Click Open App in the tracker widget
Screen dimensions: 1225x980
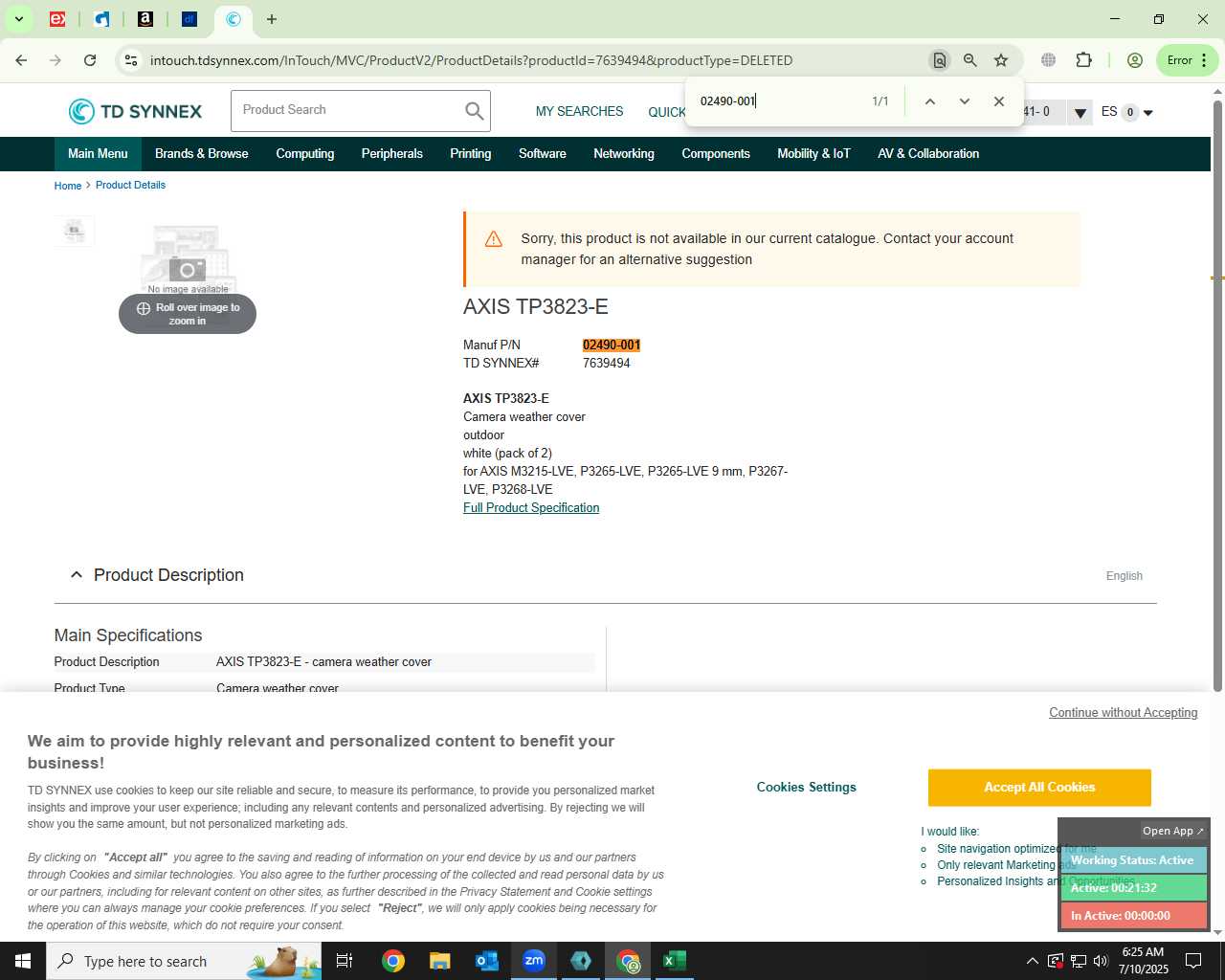pos(1173,831)
